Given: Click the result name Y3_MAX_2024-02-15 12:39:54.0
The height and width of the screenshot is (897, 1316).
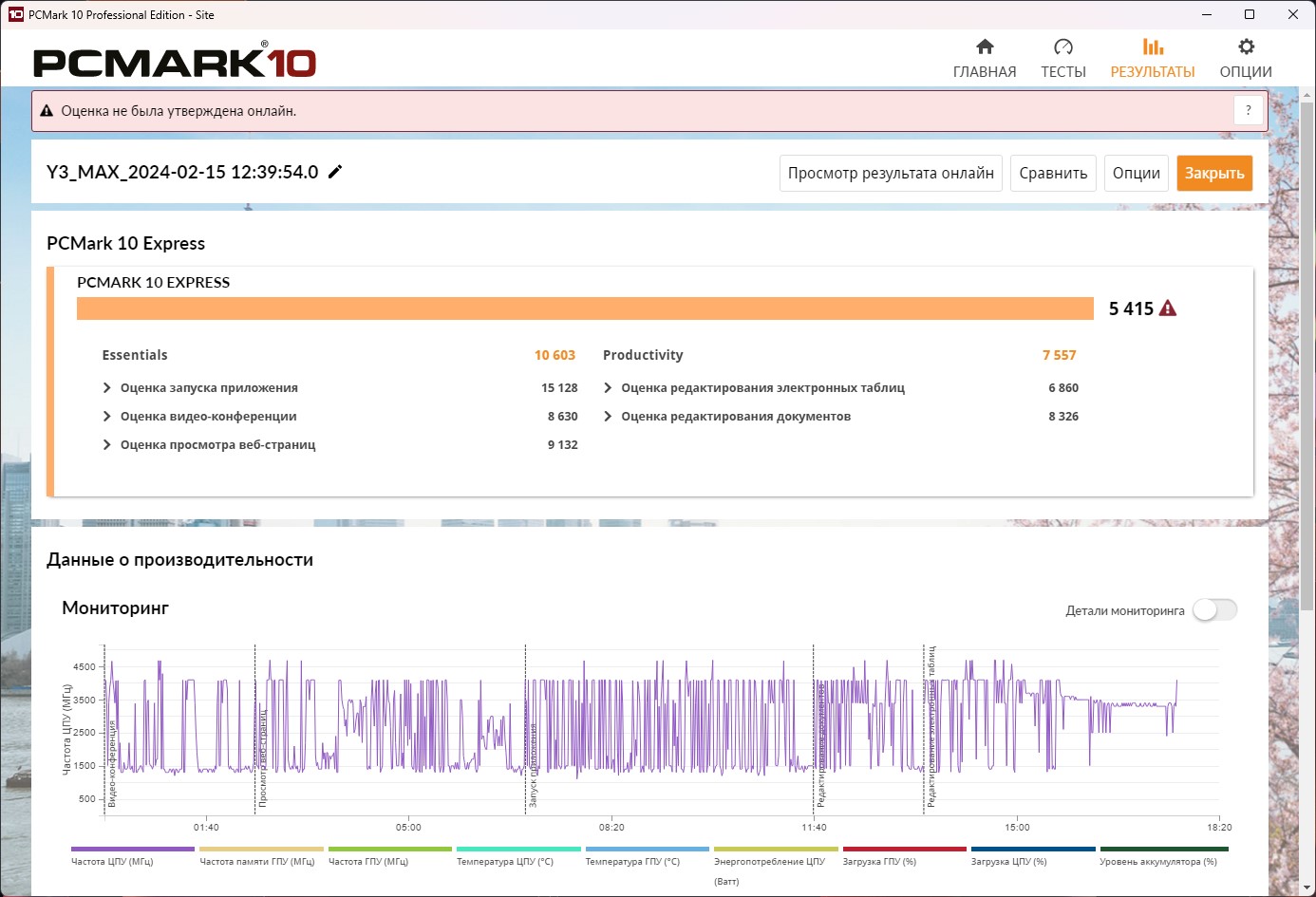Looking at the screenshot, I should (182, 172).
